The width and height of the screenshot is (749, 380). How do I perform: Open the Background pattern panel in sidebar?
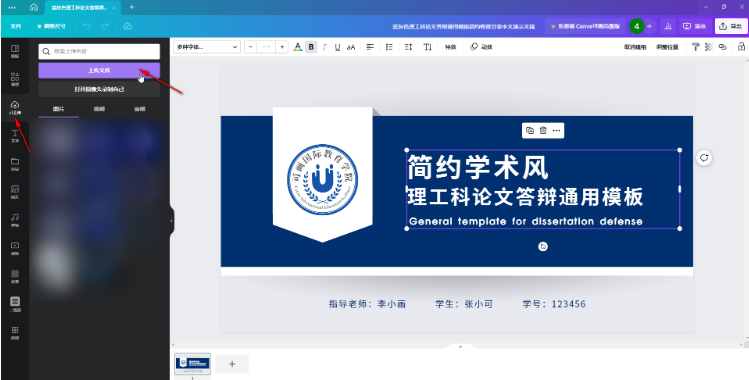(15, 276)
